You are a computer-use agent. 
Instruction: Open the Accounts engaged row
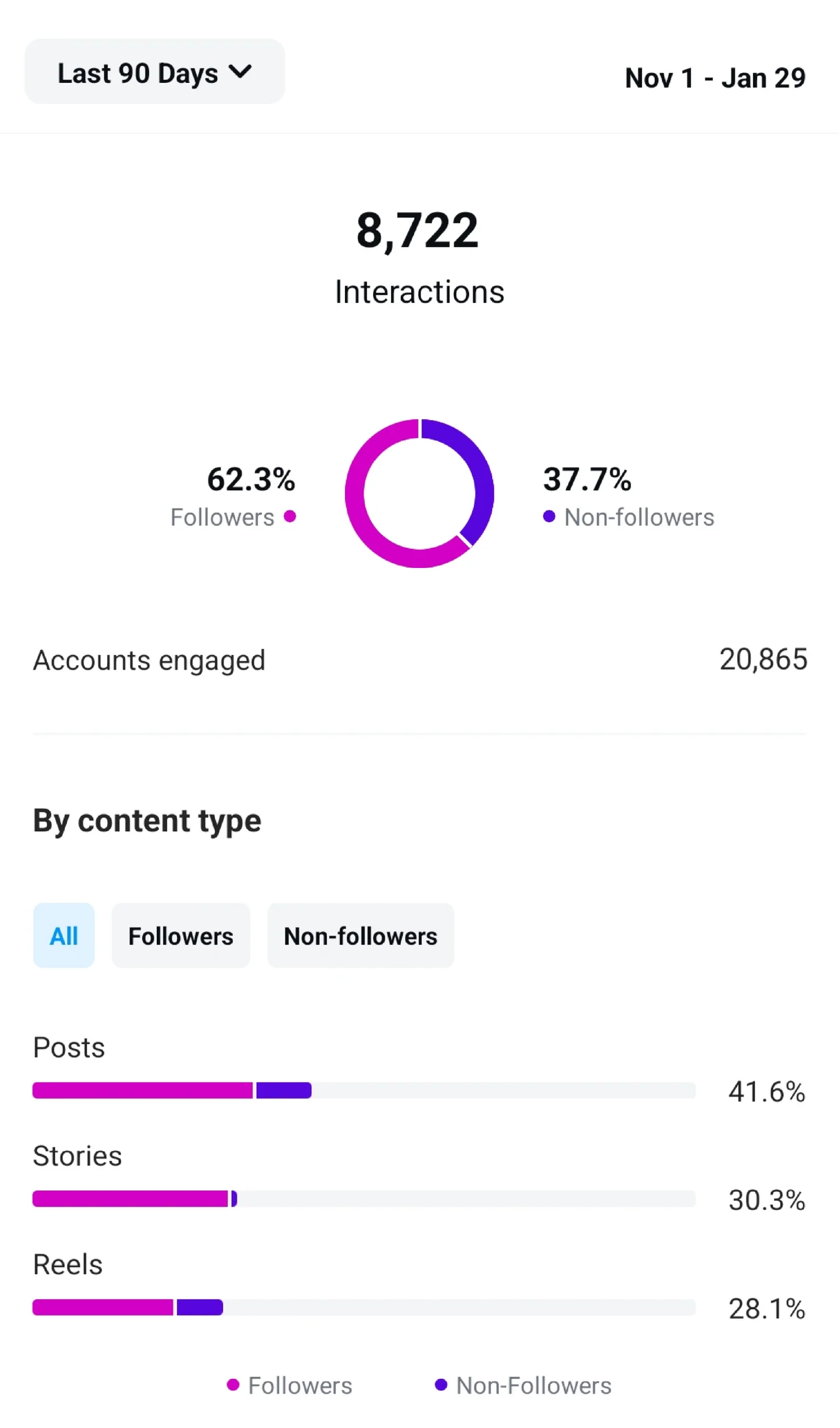(419, 660)
